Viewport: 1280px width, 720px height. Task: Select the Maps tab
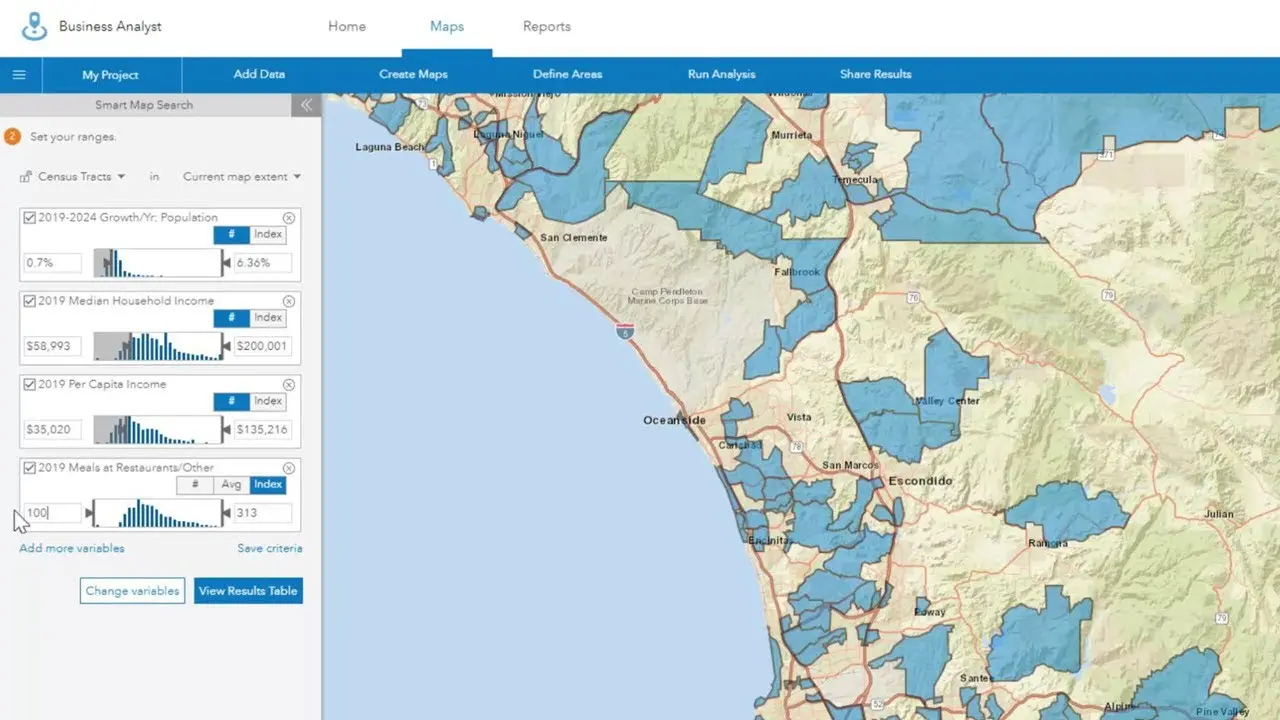tap(447, 27)
